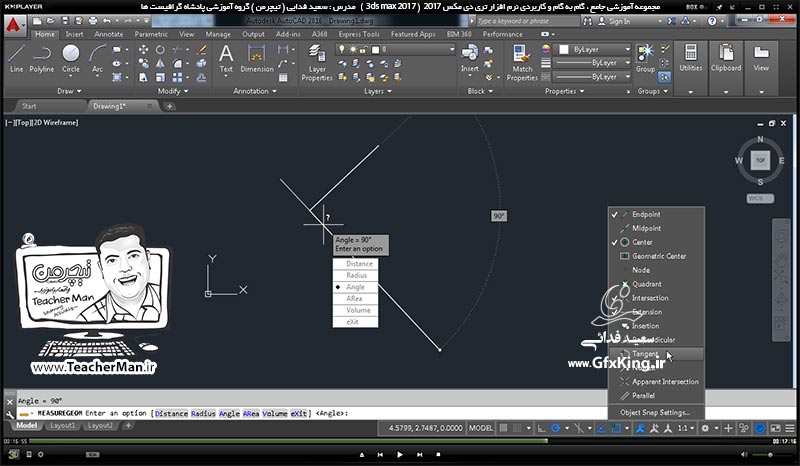800x466 pixels.
Task: Switch to the Insert ribbon tab
Action: coord(74,34)
